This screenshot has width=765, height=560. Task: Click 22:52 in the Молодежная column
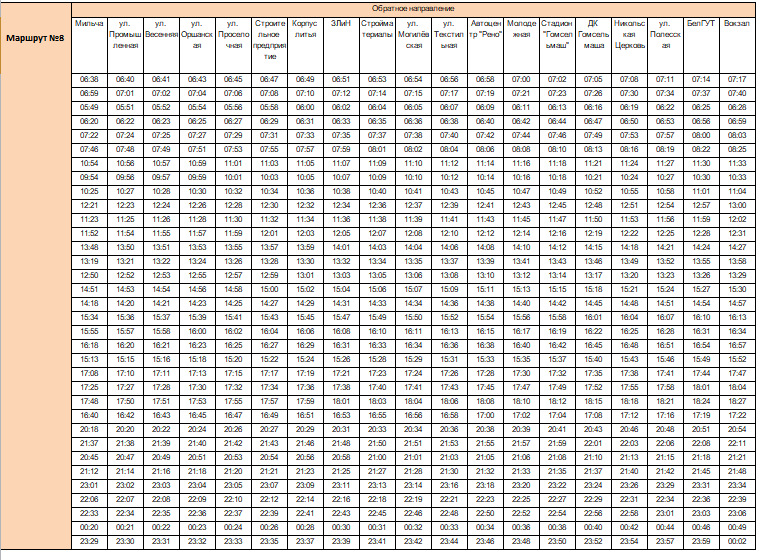[521, 514]
